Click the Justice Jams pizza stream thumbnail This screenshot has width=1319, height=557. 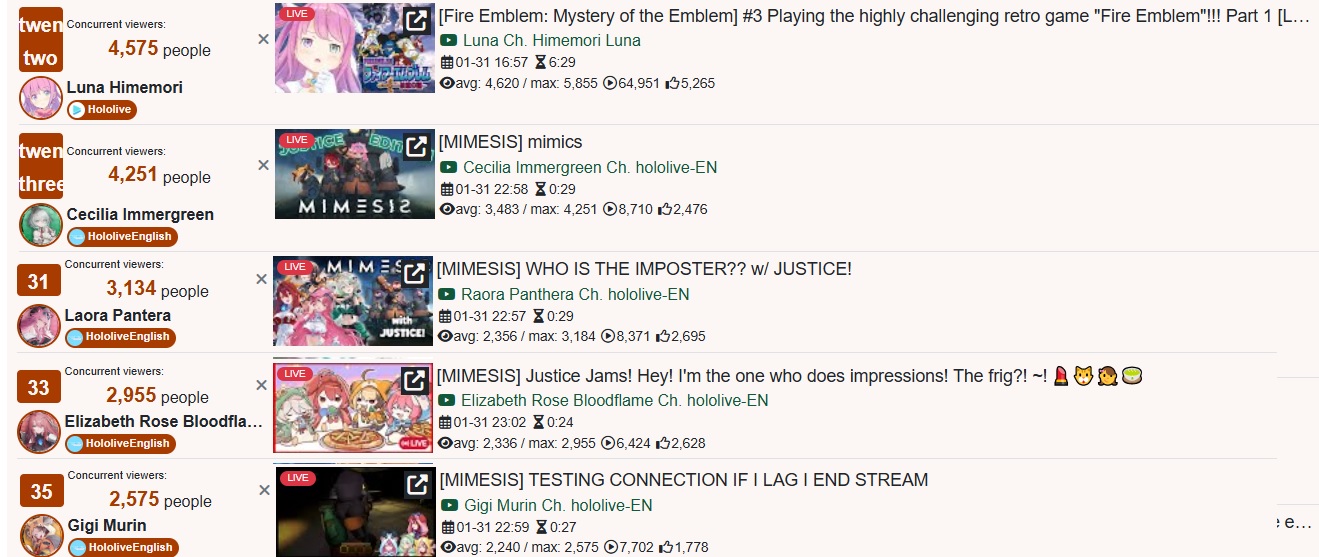353,408
